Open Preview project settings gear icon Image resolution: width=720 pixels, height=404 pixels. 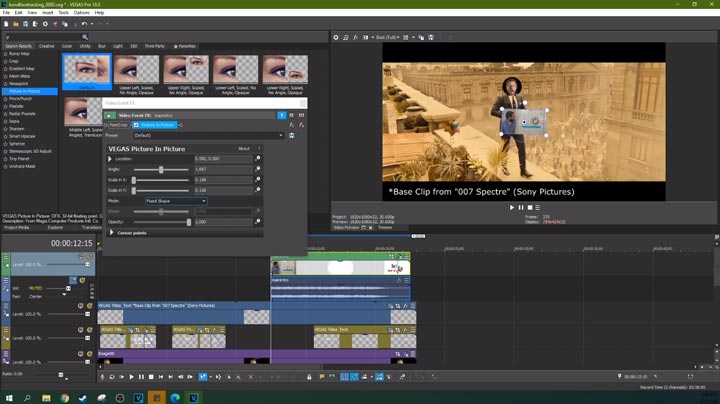coord(336,38)
